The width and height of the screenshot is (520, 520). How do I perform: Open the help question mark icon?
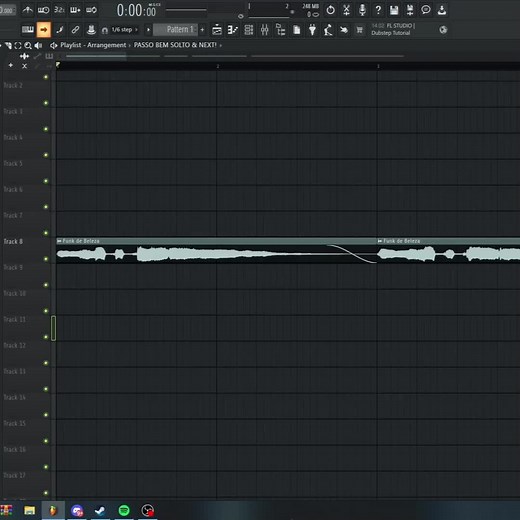(378, 10)
